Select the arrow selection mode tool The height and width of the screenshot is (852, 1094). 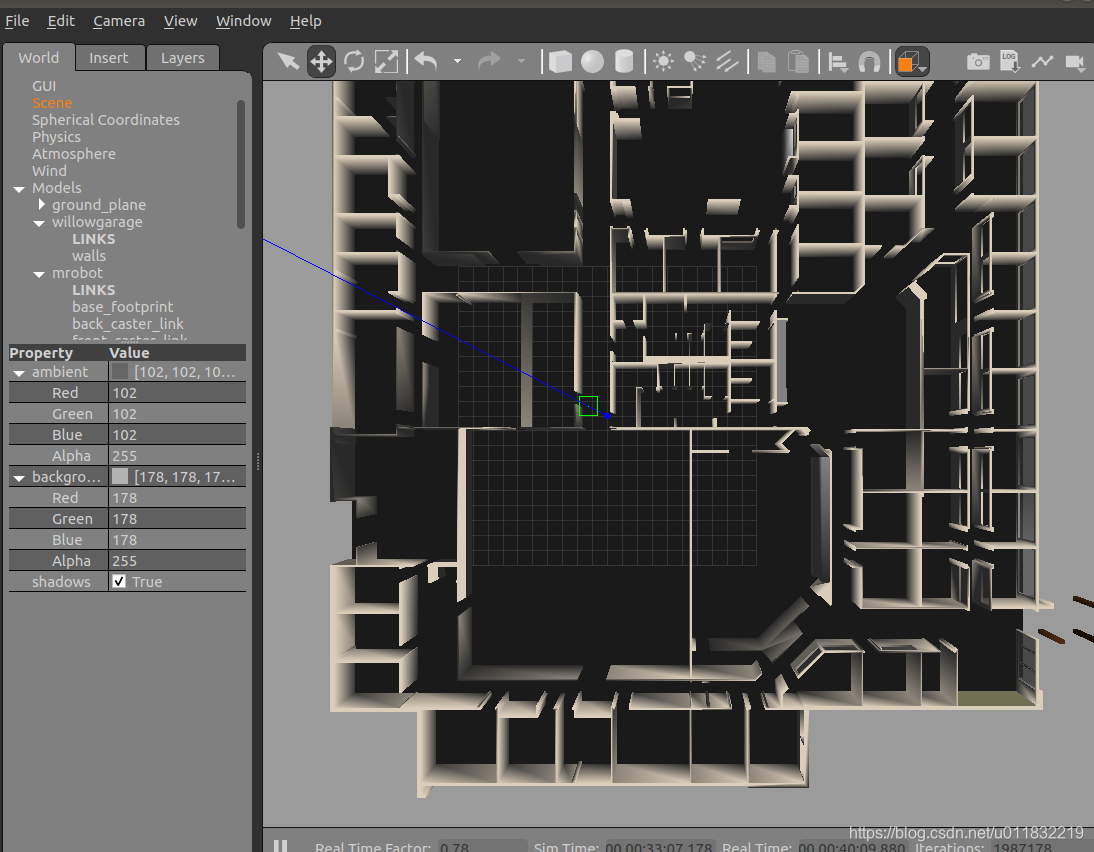[287, 61]
